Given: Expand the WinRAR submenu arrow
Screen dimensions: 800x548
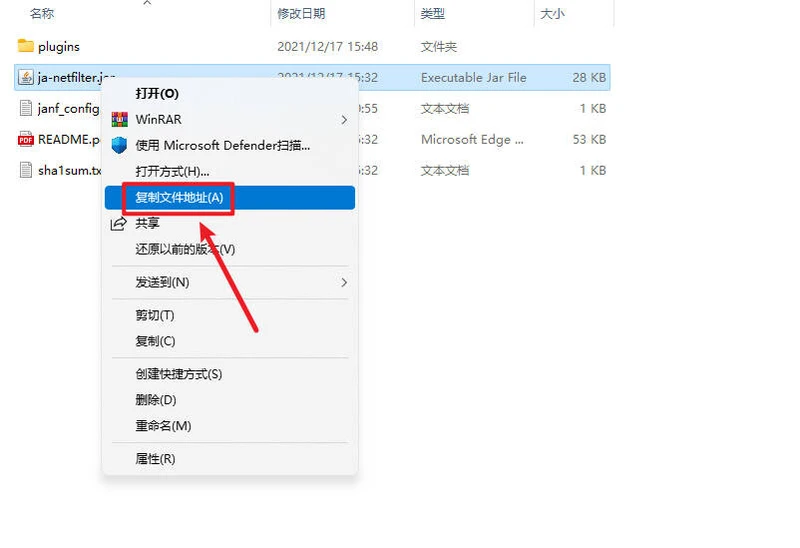Looking at the screenshot, I should (x=344, y=119).
